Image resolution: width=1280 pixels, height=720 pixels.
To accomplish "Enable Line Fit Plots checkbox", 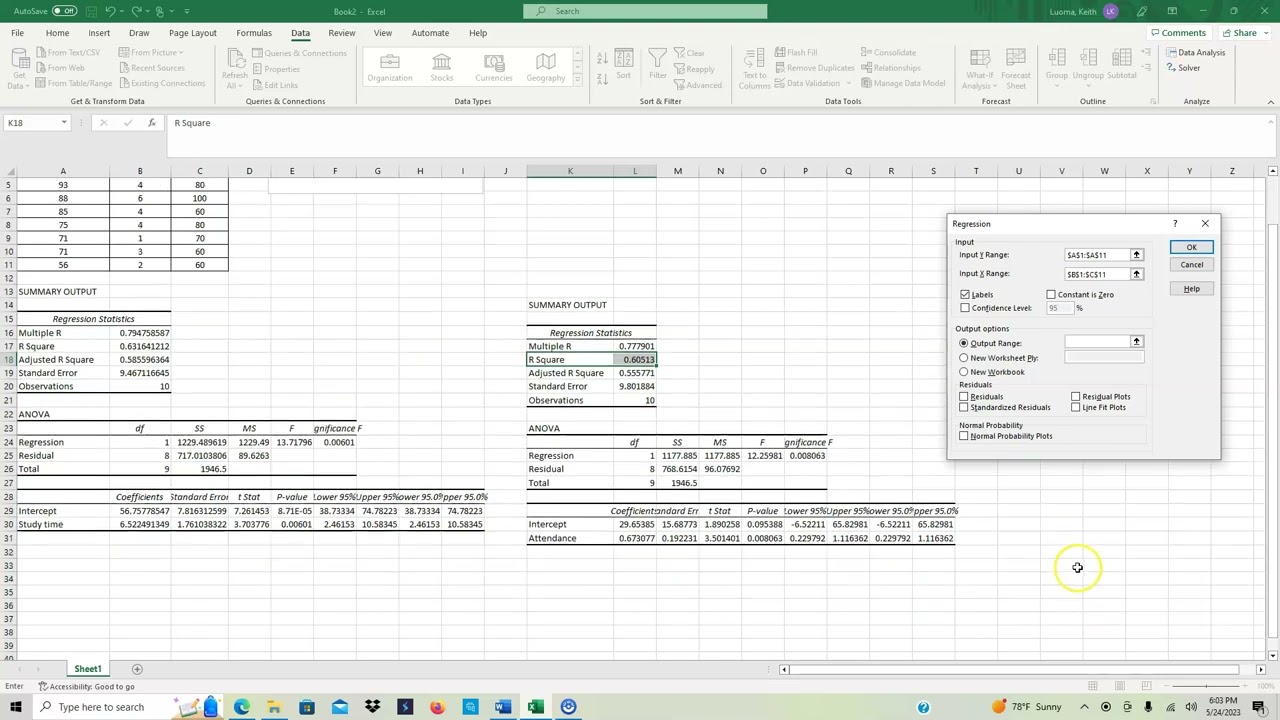I will coord(1076,407).
